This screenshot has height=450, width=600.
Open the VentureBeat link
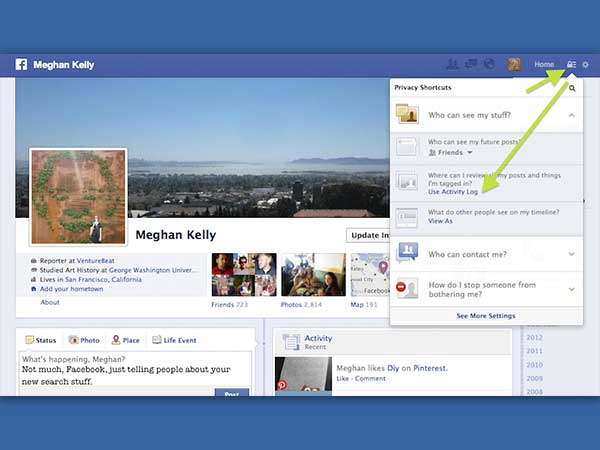tap(96, 261)
